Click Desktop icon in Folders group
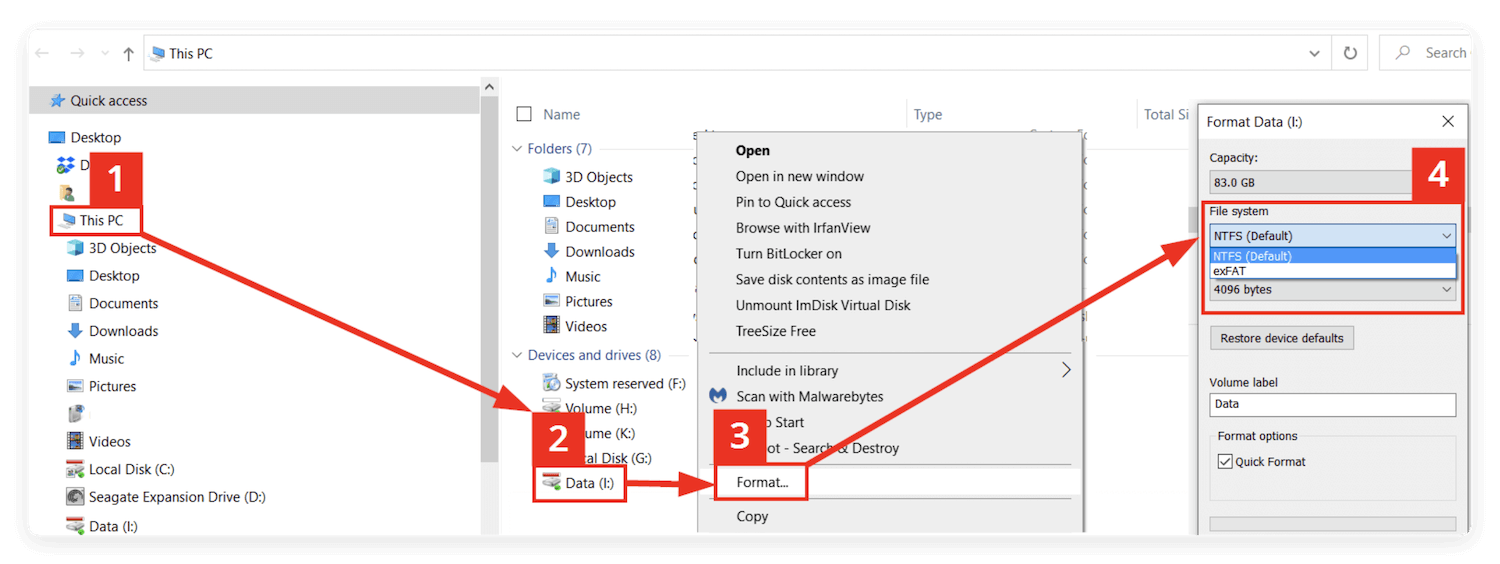The width and height of the screenshot is (1500, 564). coord(551,202)
